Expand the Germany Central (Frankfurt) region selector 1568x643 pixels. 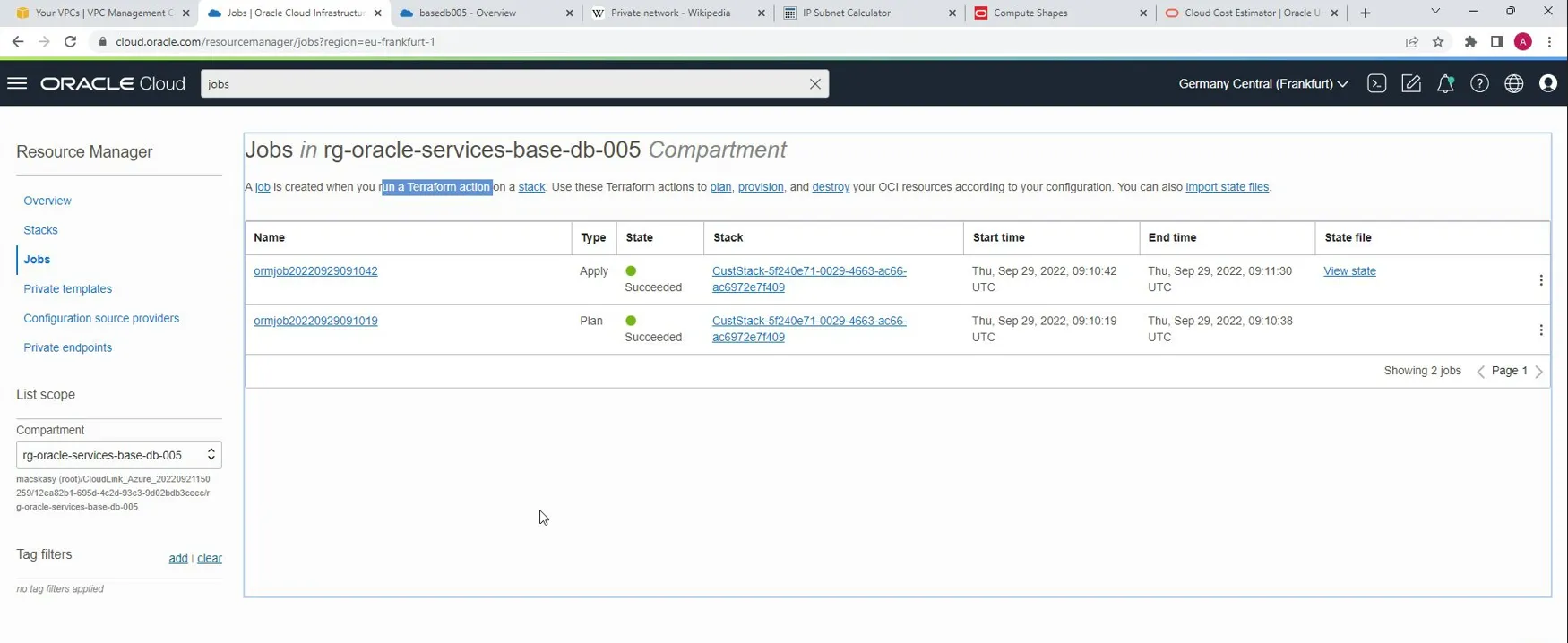pyautogui.click(x=1262, y=83)
